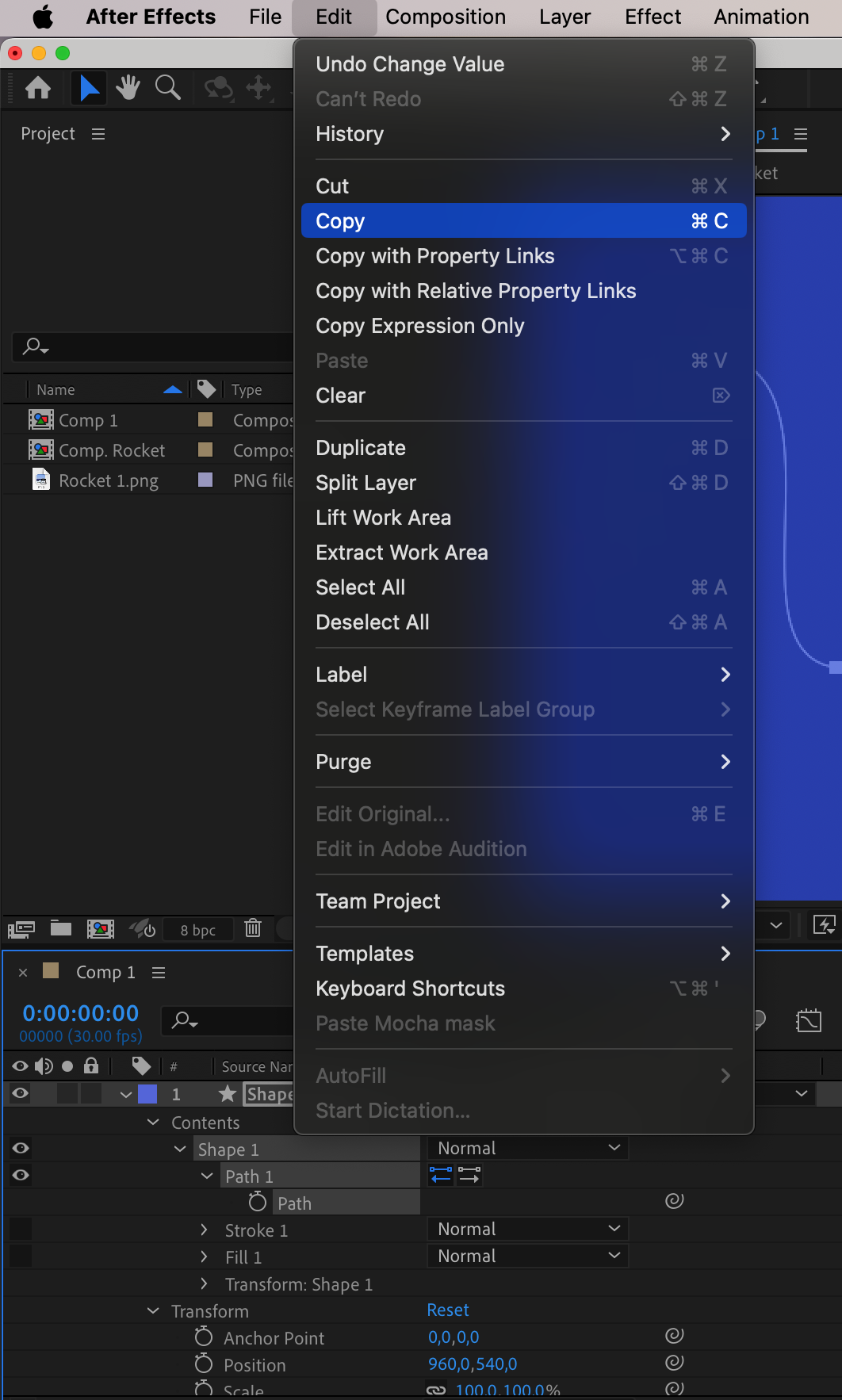Collapse the layer Transform group
The width and height of the screenshot is (842, 1400).
[153, 1311]
